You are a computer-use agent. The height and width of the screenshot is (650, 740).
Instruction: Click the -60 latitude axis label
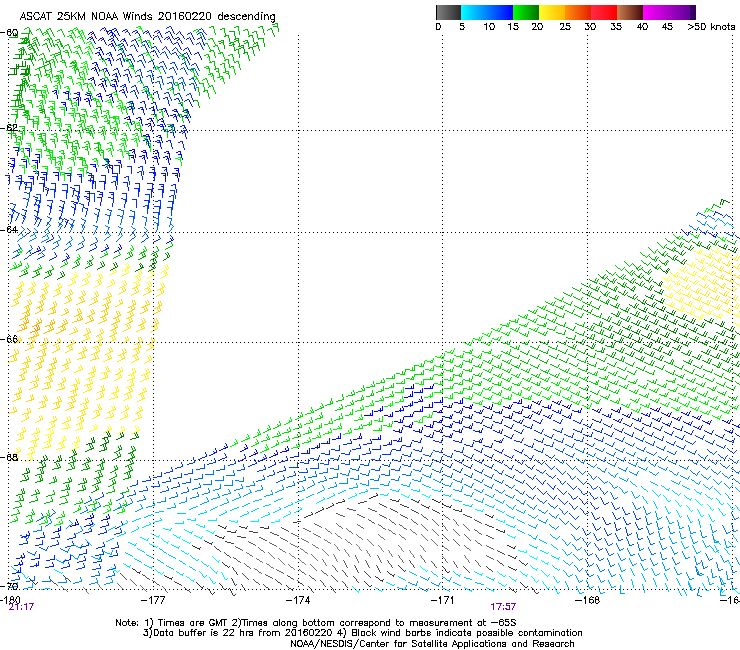pyautogui.click(x=10, y=33)
